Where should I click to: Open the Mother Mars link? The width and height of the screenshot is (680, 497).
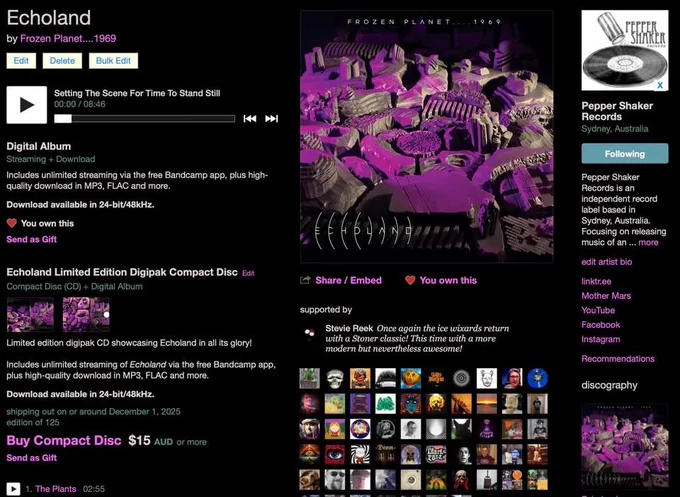[x=606, y=296]
